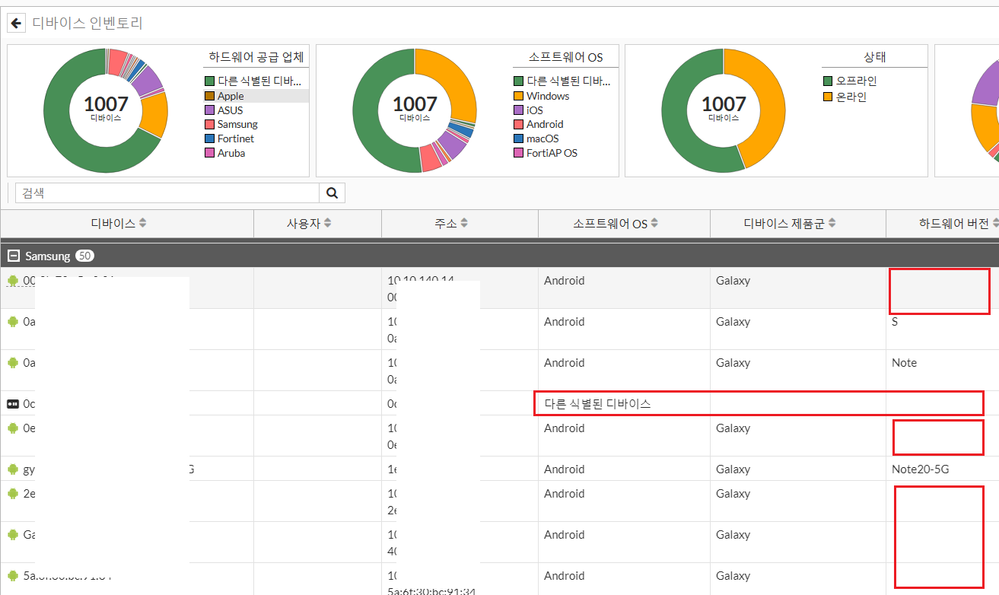The width and height of the screenshot is (999, 595).
Task: Click the 디바이스 인벤토리 page title
Action: 87,23
